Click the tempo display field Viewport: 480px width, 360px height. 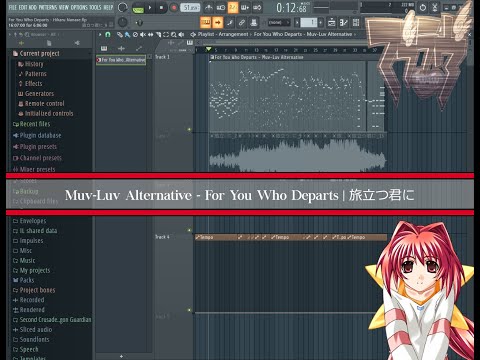[190, 7]
